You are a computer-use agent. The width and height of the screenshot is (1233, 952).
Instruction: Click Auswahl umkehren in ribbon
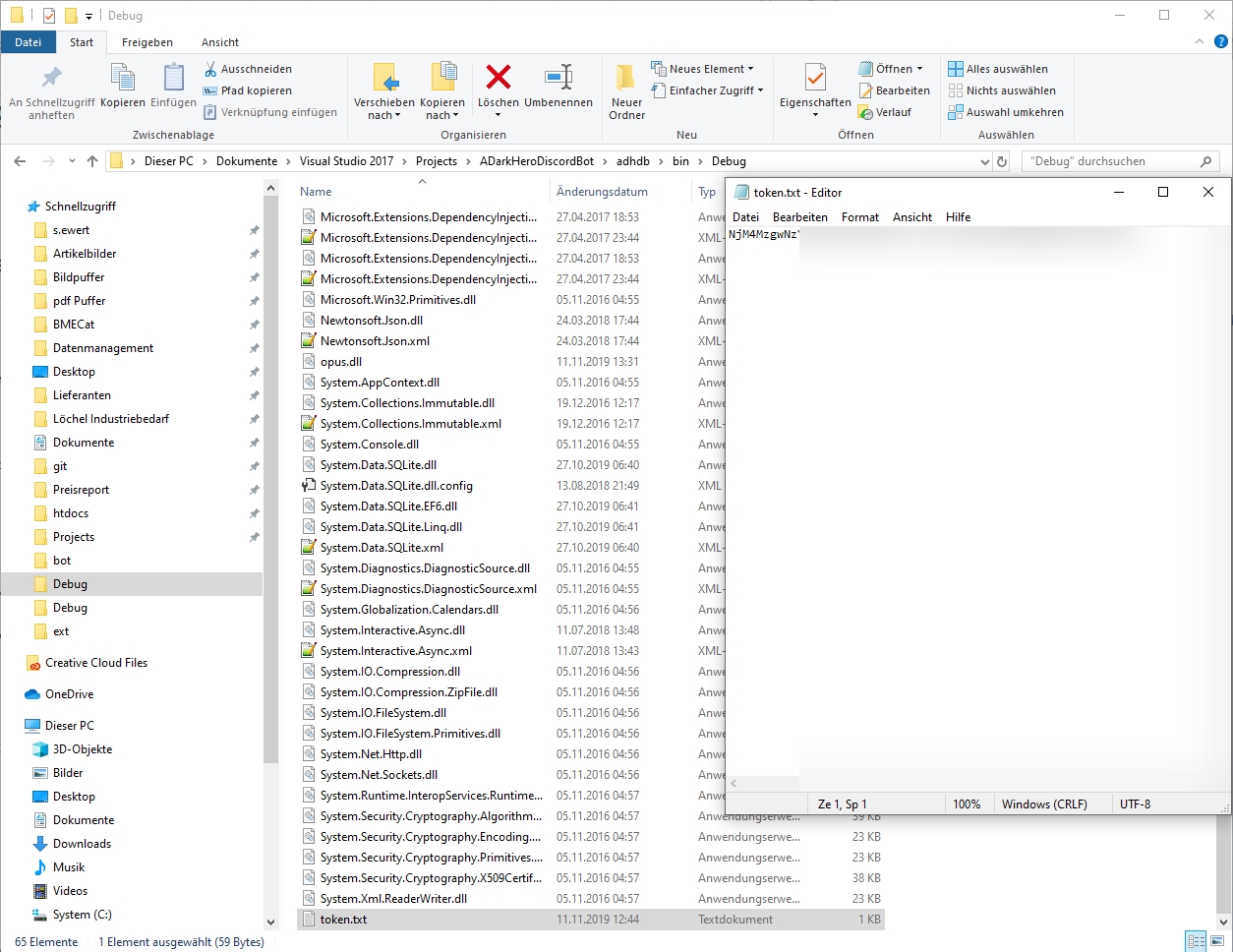[1006, 112]
